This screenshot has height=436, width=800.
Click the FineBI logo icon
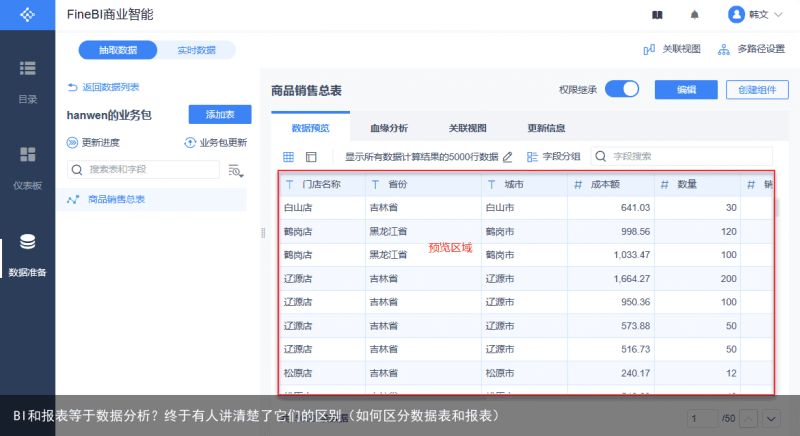click(x=27, y=14)
